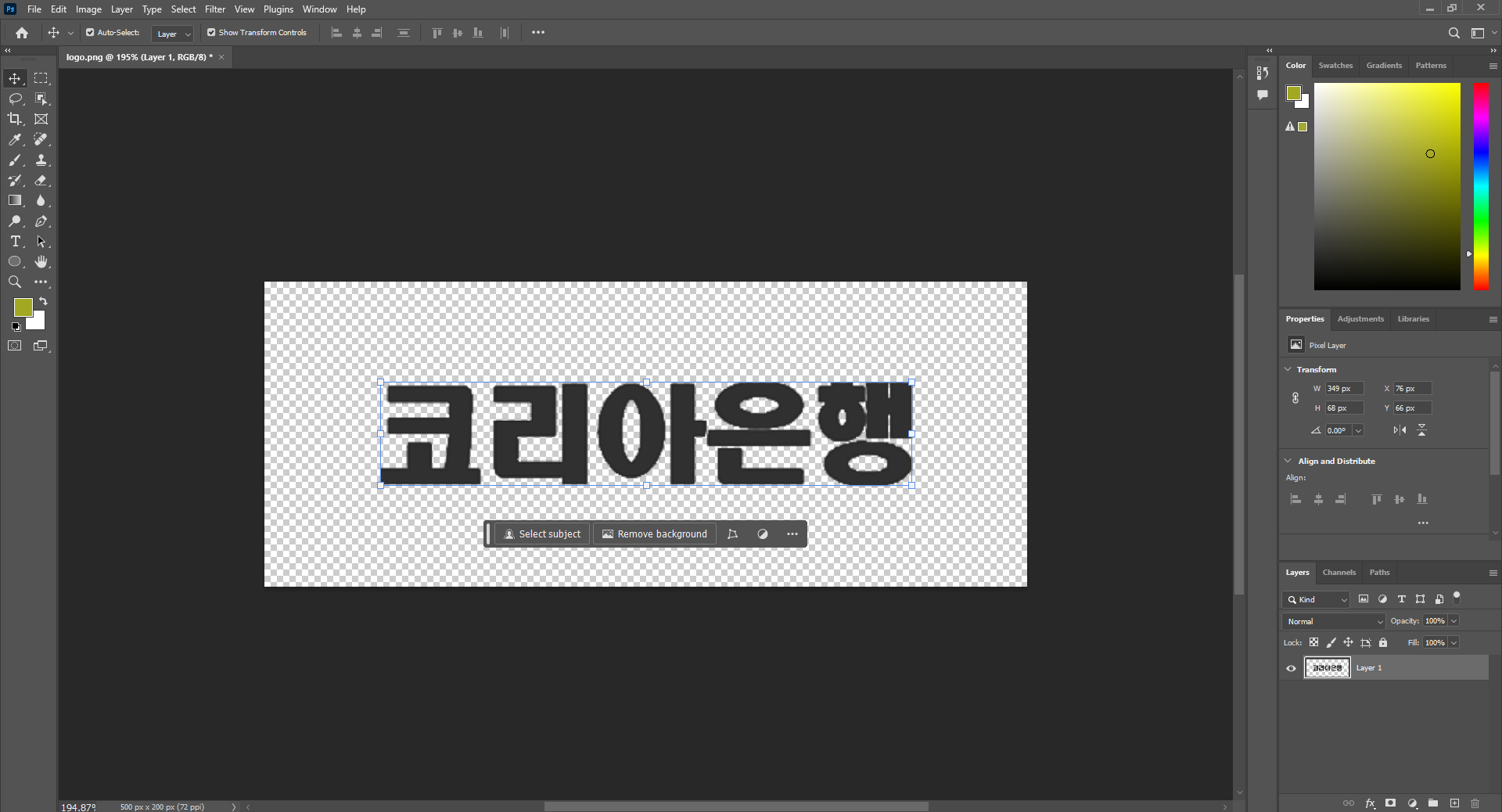Toggle lock image pixels brush icon

point(1331,643)
